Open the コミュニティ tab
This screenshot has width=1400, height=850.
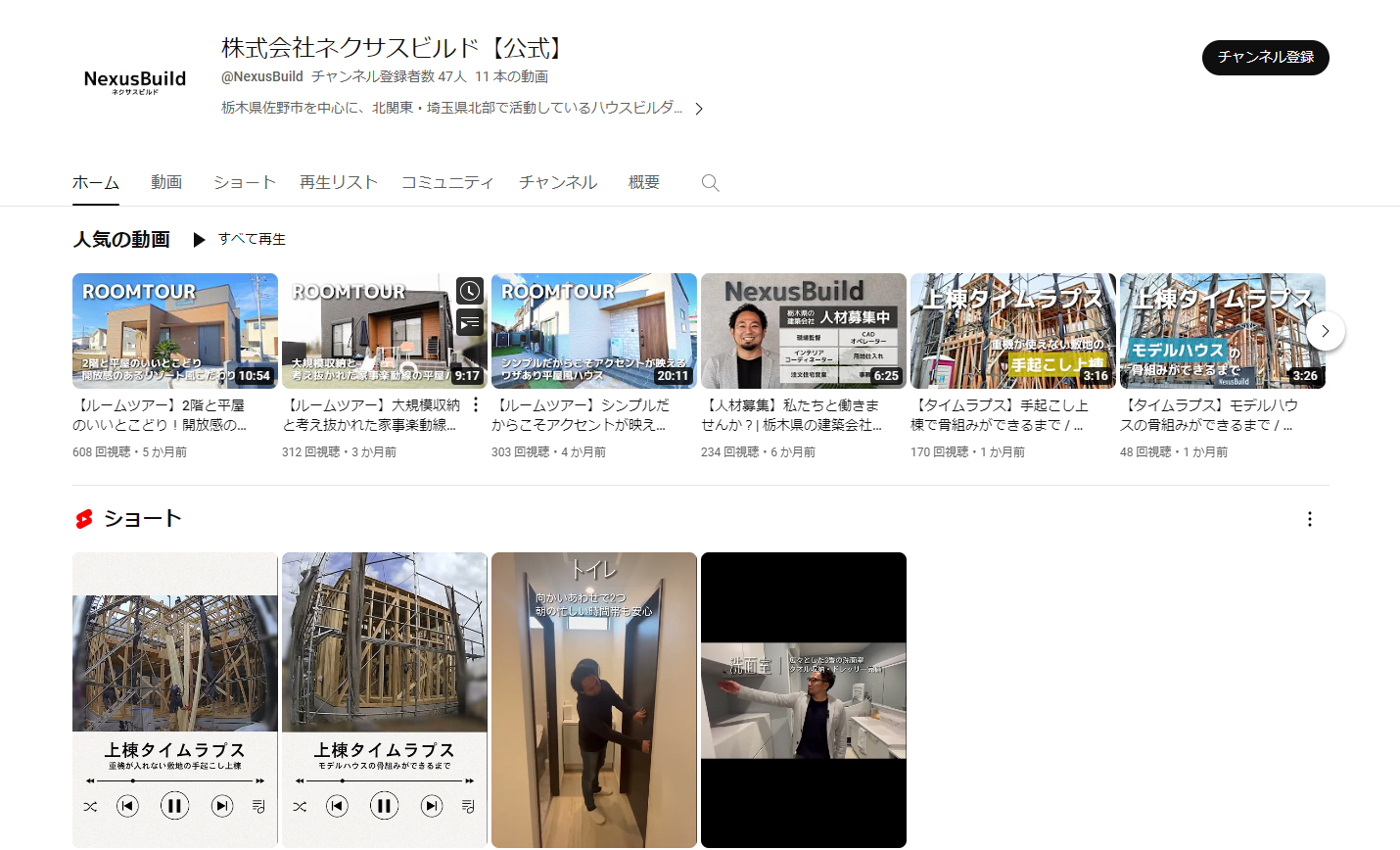click(447, 183)
